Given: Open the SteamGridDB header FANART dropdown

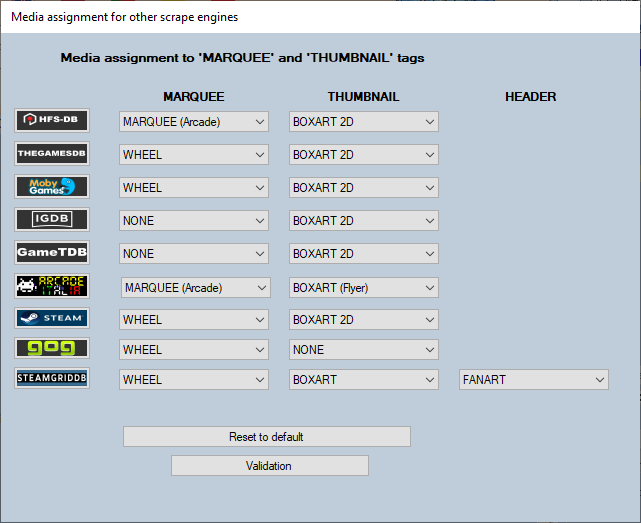Looking at the screenshot, I should (x=533, y=380).
